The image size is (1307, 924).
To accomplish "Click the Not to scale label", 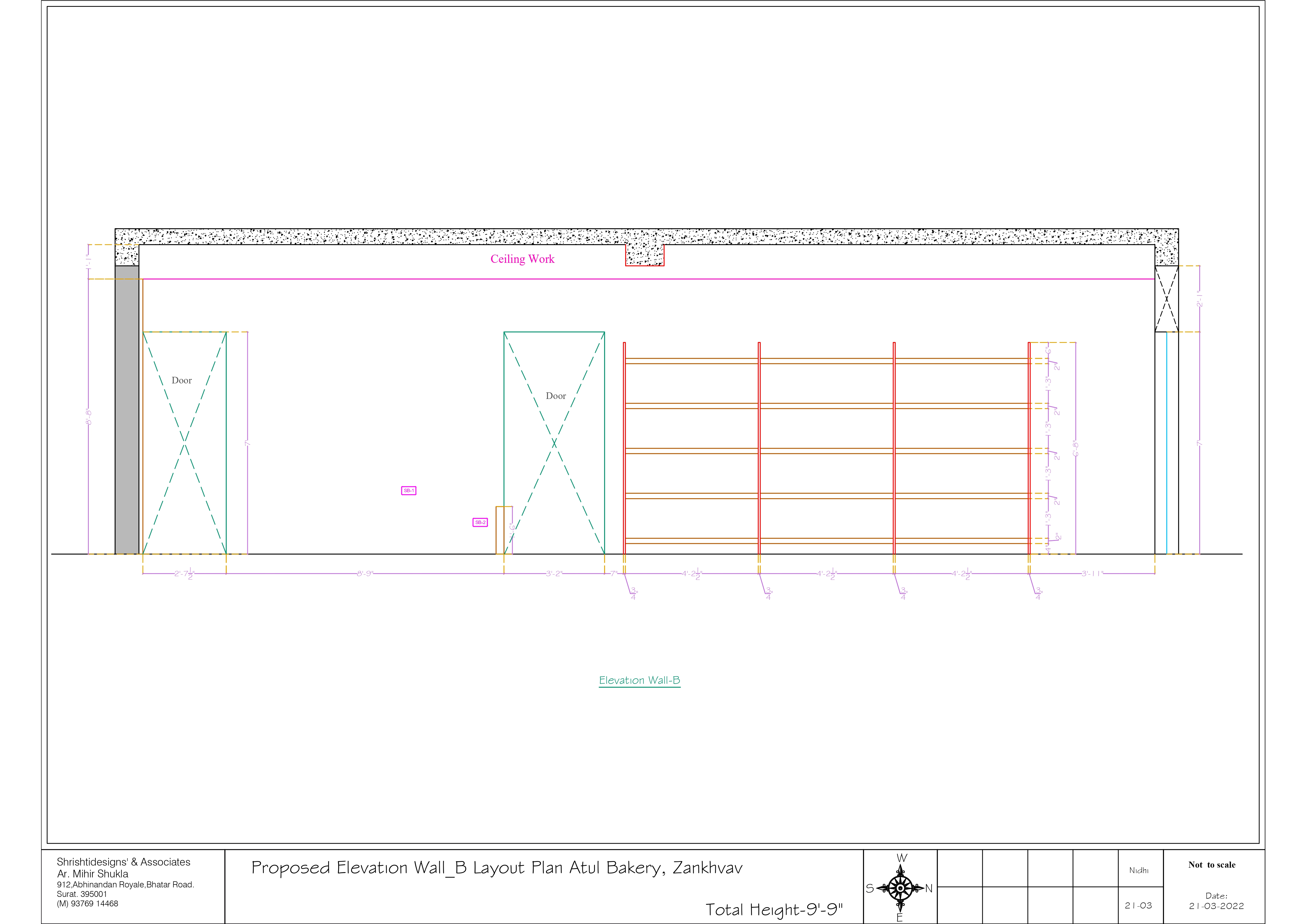I will click(x=1211, y=865).
